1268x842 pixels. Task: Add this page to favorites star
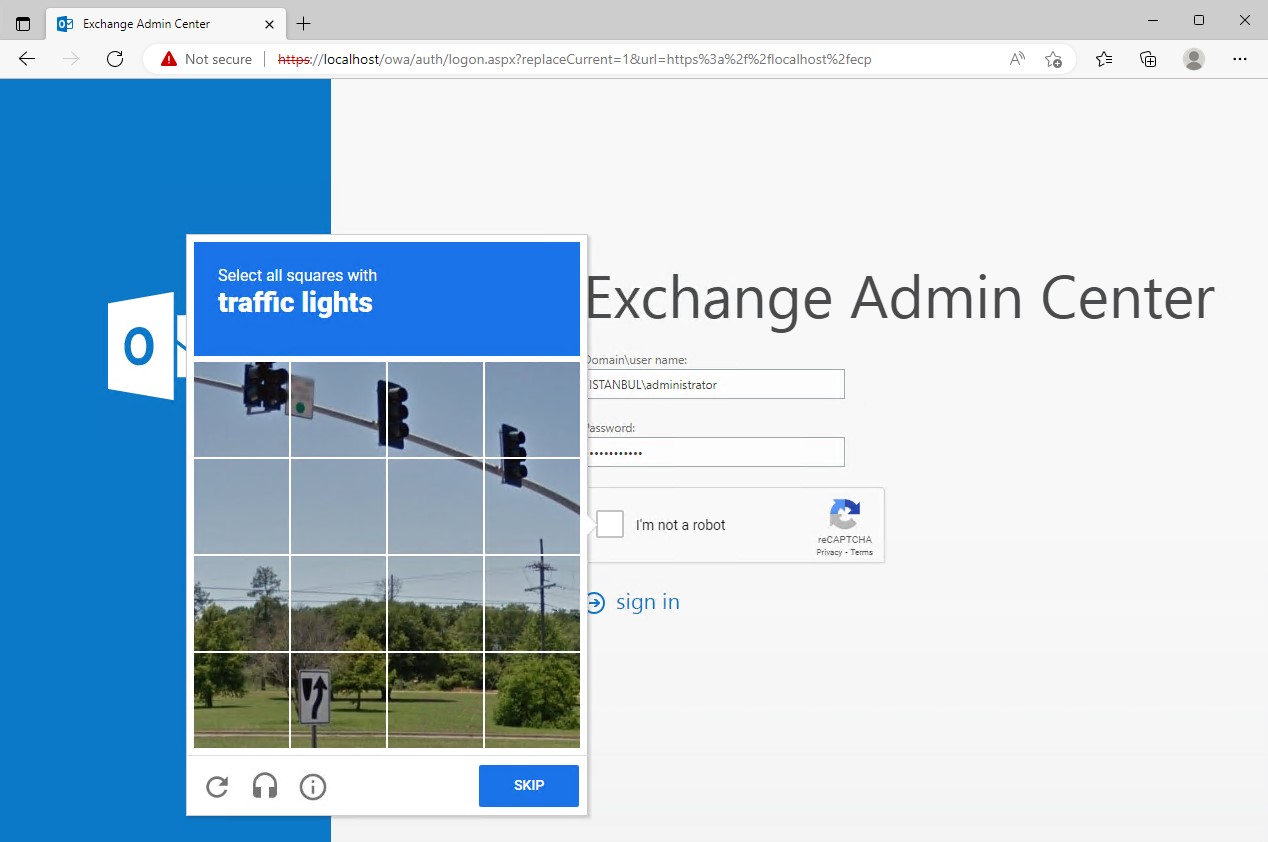(1053, 59)
